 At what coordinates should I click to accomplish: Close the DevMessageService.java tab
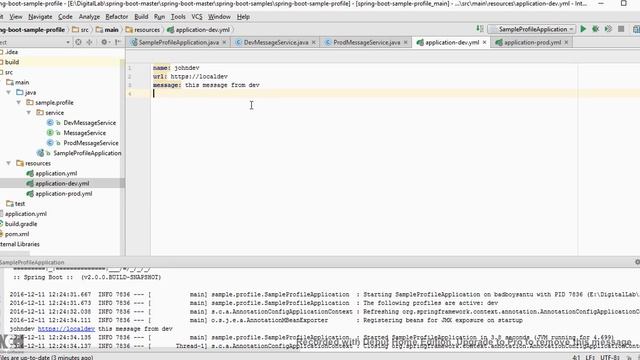click(x=313, y=42)
